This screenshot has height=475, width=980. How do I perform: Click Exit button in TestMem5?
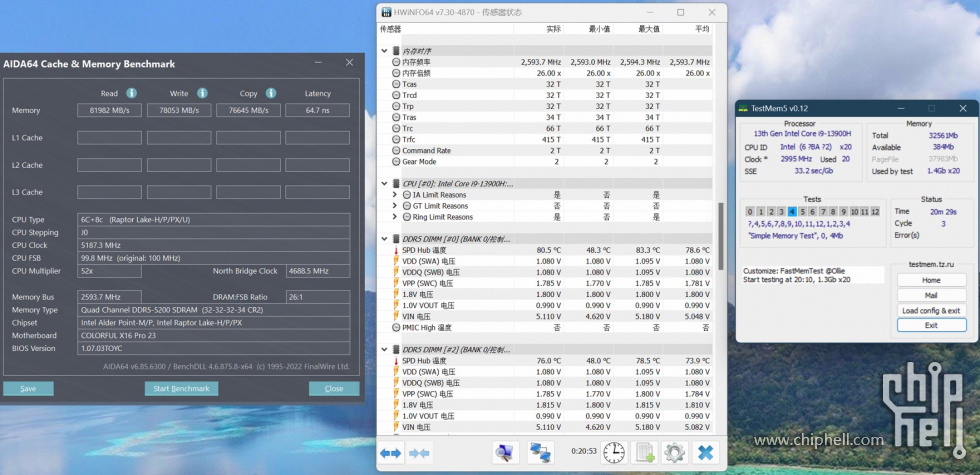pos(931,325)
